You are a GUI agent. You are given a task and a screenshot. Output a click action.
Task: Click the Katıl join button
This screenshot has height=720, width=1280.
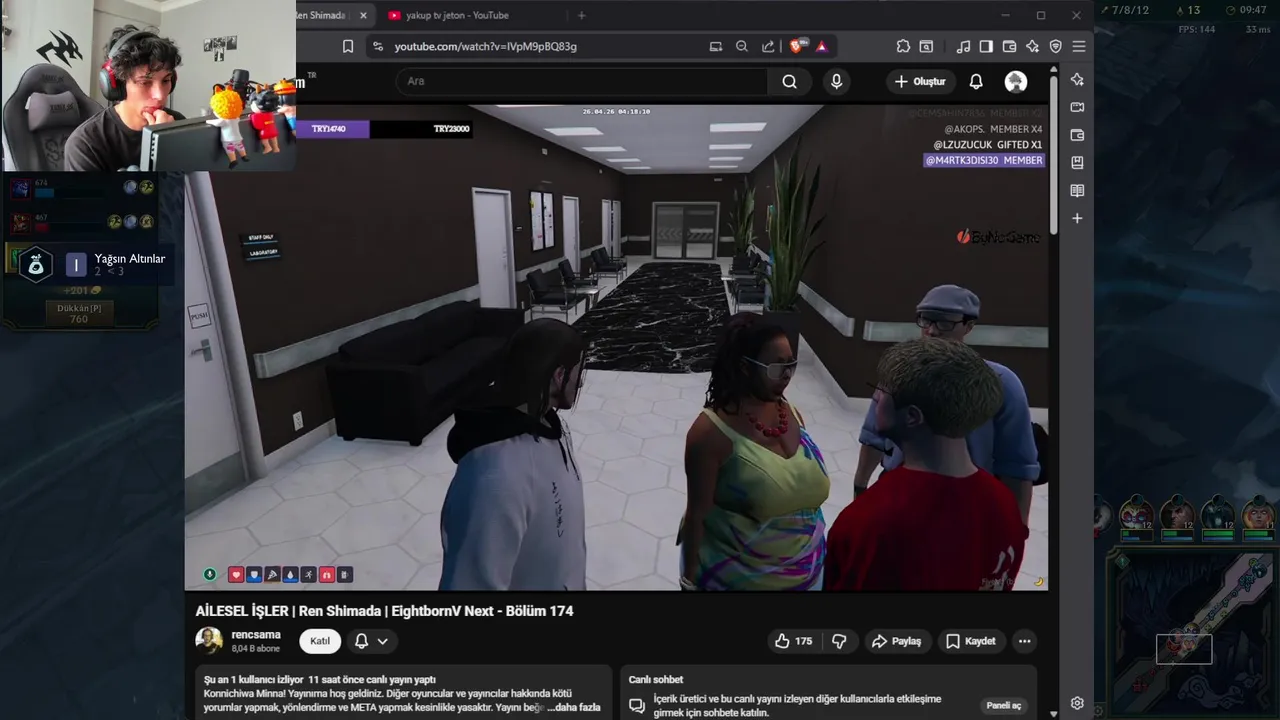(320, 641)
